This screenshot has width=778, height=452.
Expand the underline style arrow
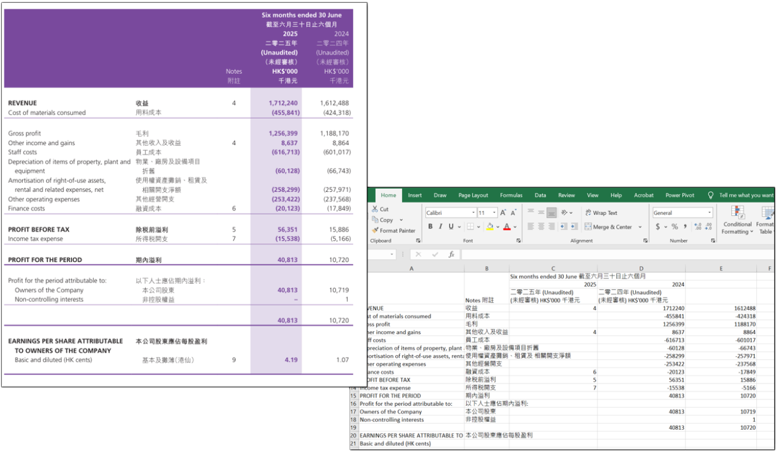coord(459,227)
